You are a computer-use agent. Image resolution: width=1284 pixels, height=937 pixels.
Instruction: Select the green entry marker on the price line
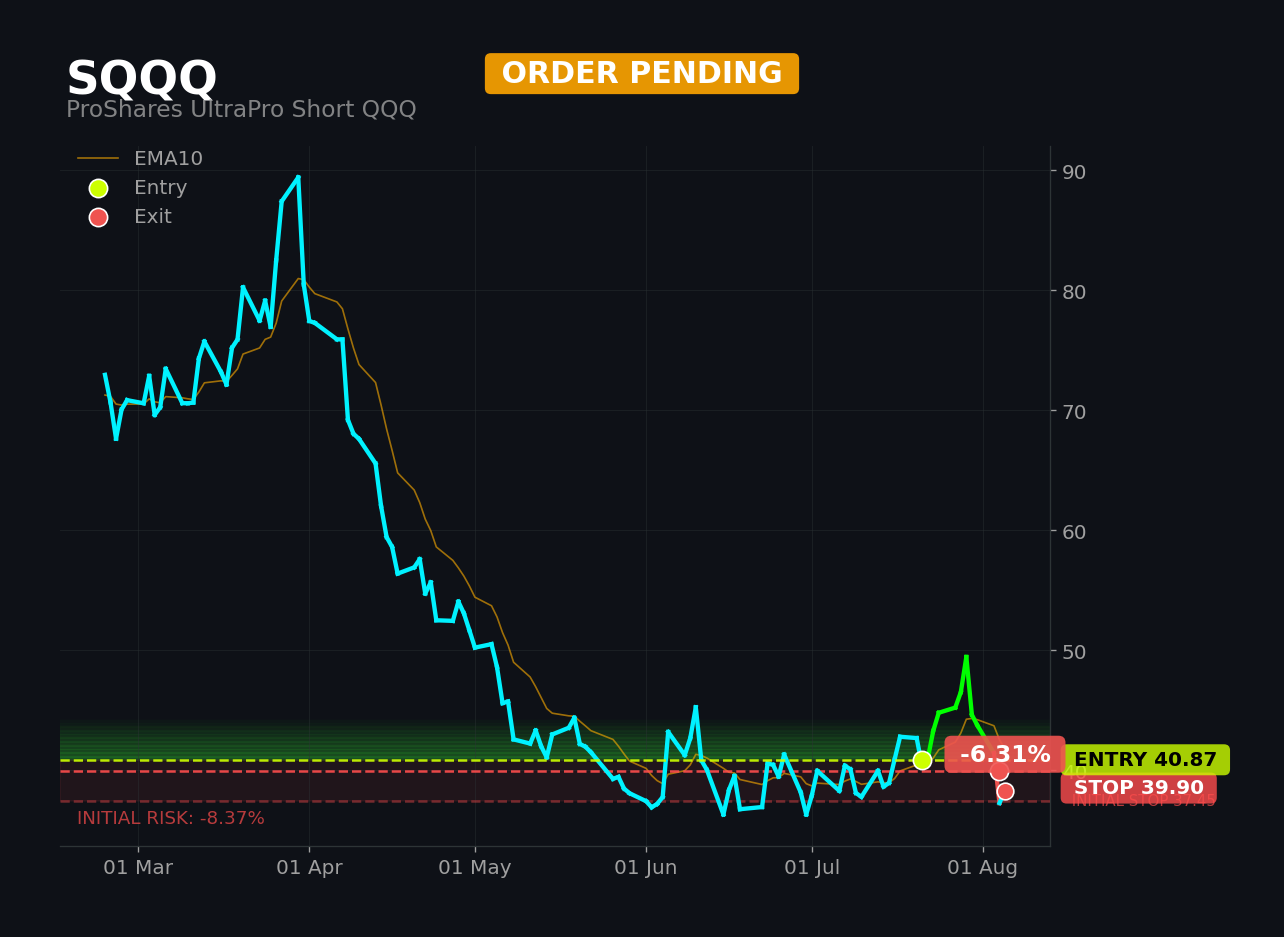tap(922, 760)
